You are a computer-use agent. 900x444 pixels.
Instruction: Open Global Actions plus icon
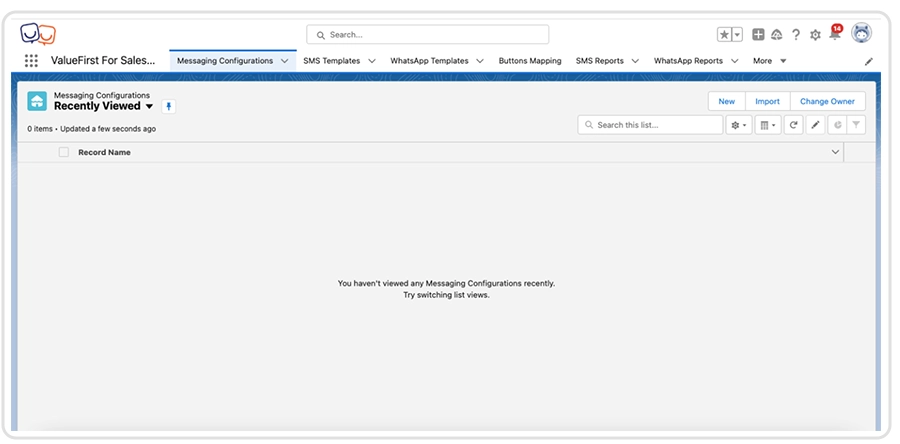758,35
